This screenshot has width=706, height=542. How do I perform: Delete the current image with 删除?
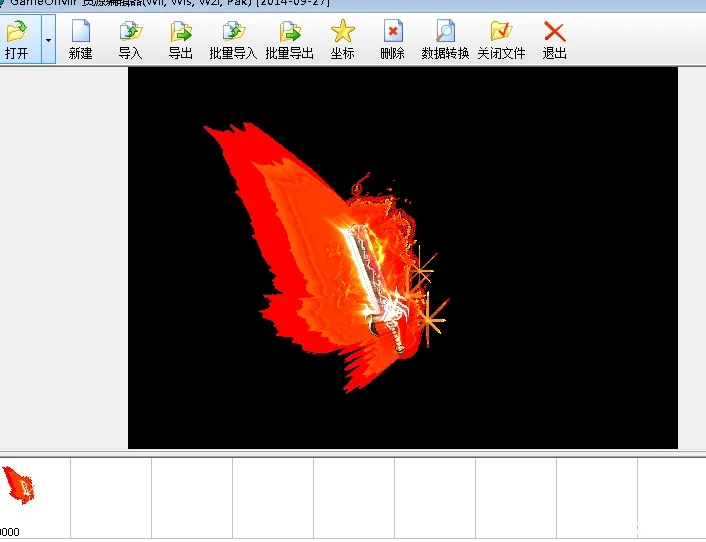[392, 39]
